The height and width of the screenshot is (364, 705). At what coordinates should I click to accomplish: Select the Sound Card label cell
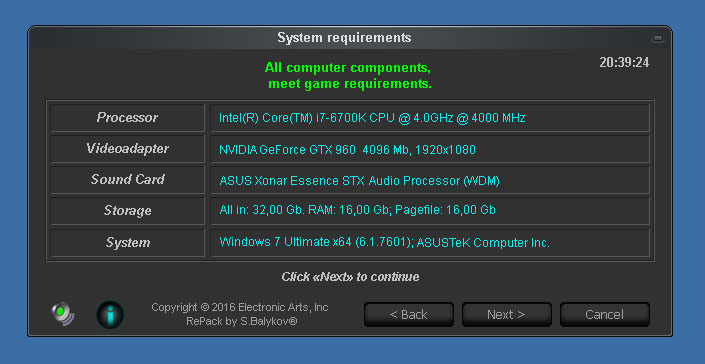127,180
